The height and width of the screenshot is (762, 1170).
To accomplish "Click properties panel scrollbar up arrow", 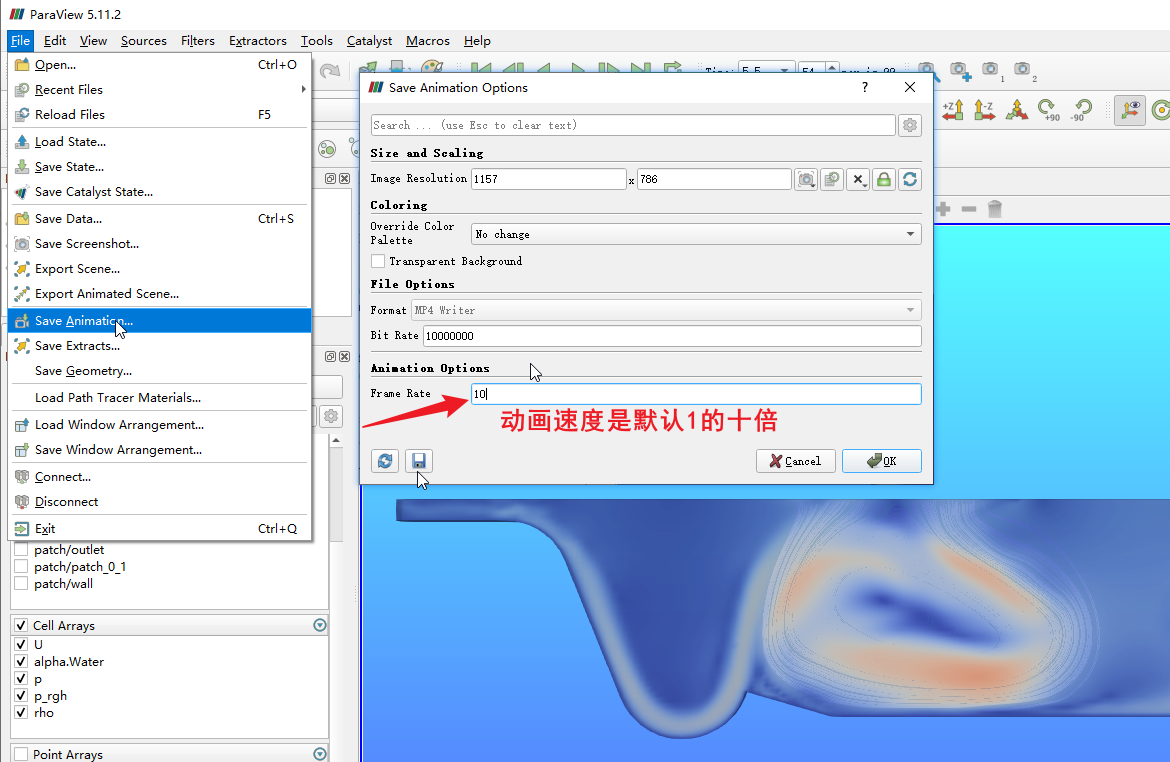I will [x=336, y=440].
